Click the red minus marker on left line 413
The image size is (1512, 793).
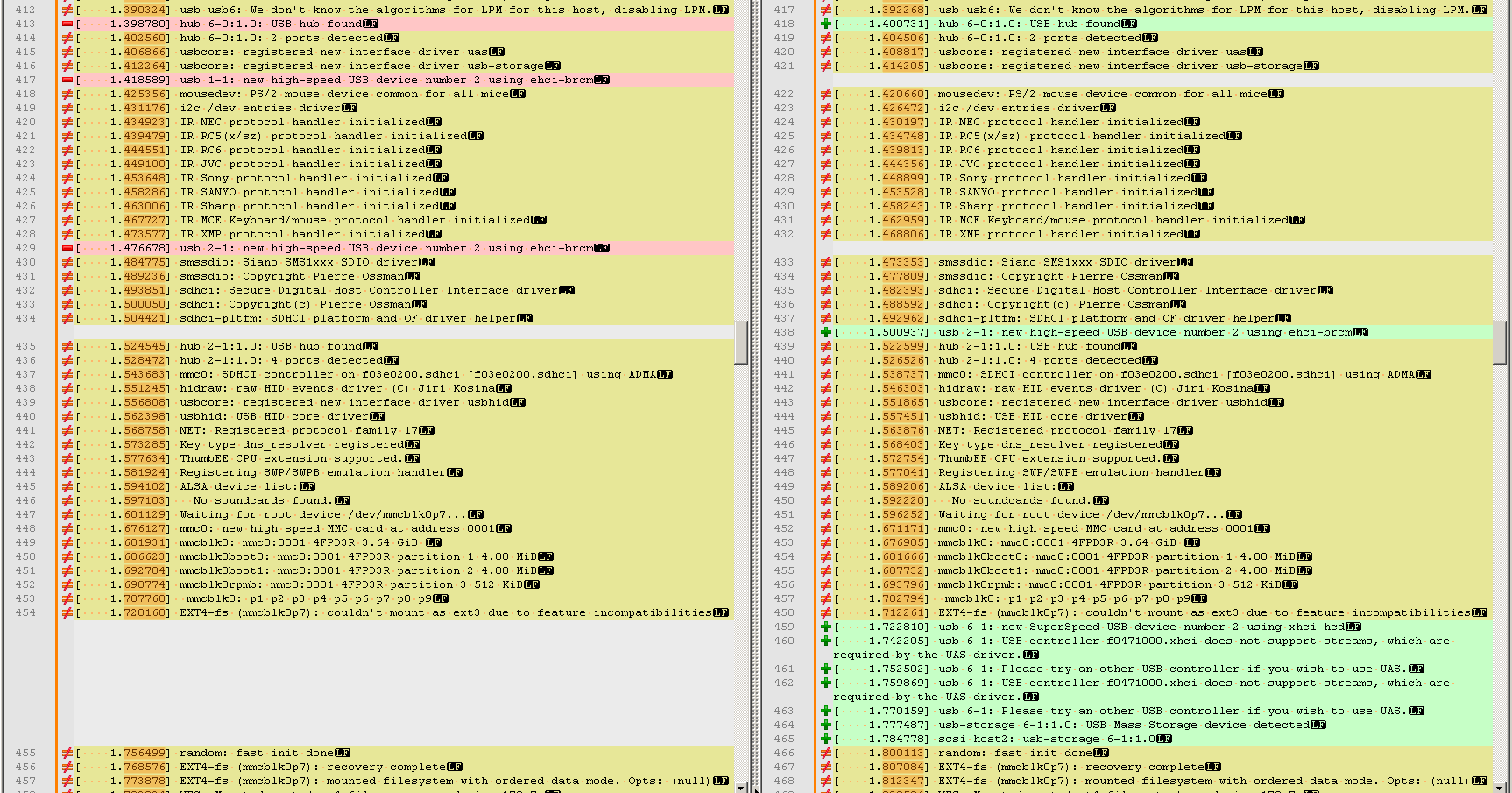[x=67, y=24]
